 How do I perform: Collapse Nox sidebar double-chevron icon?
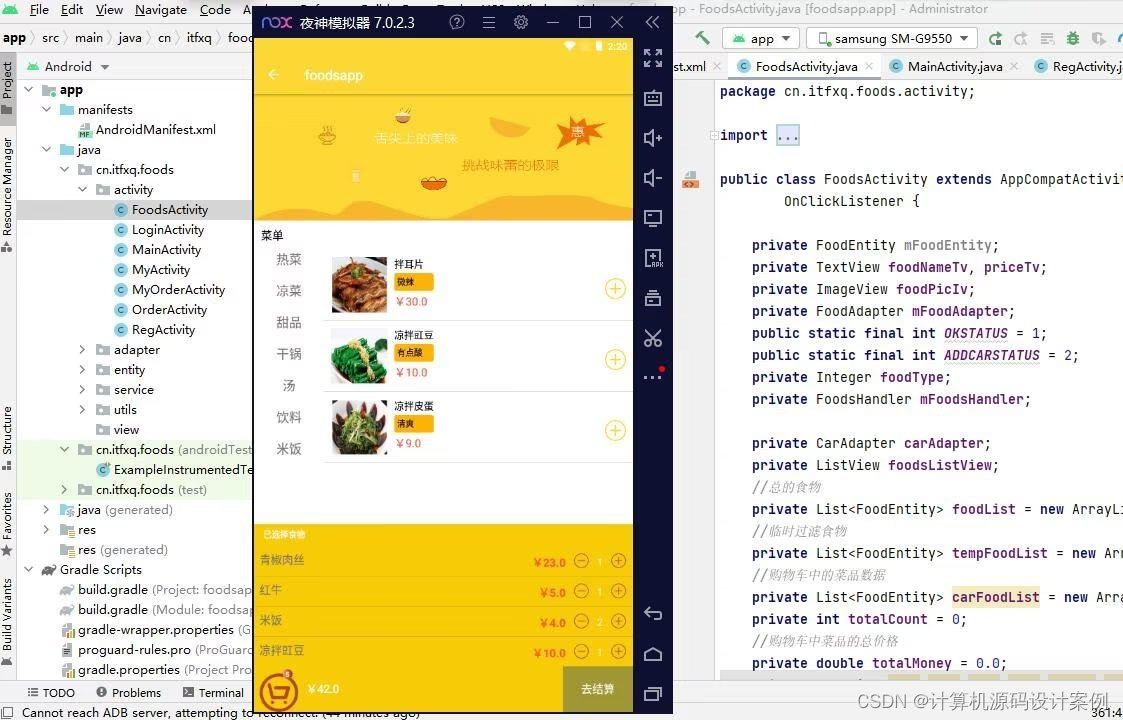tap(652, 22)
